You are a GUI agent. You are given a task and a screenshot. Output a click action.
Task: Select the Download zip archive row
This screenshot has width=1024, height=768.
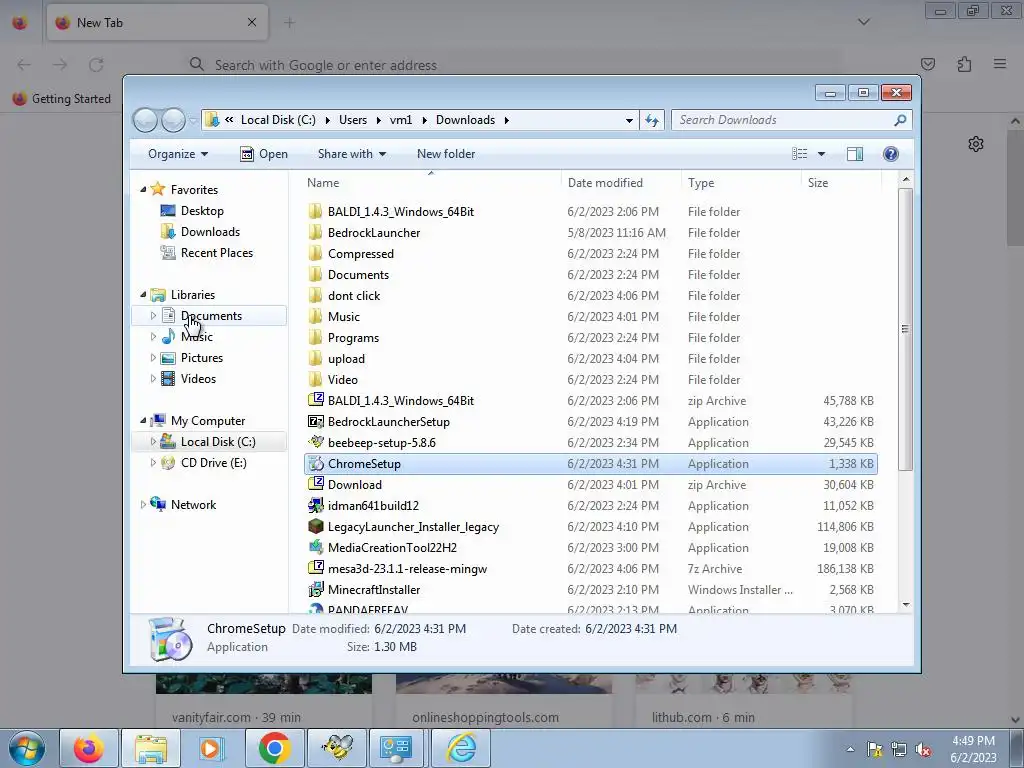[591, 485]
